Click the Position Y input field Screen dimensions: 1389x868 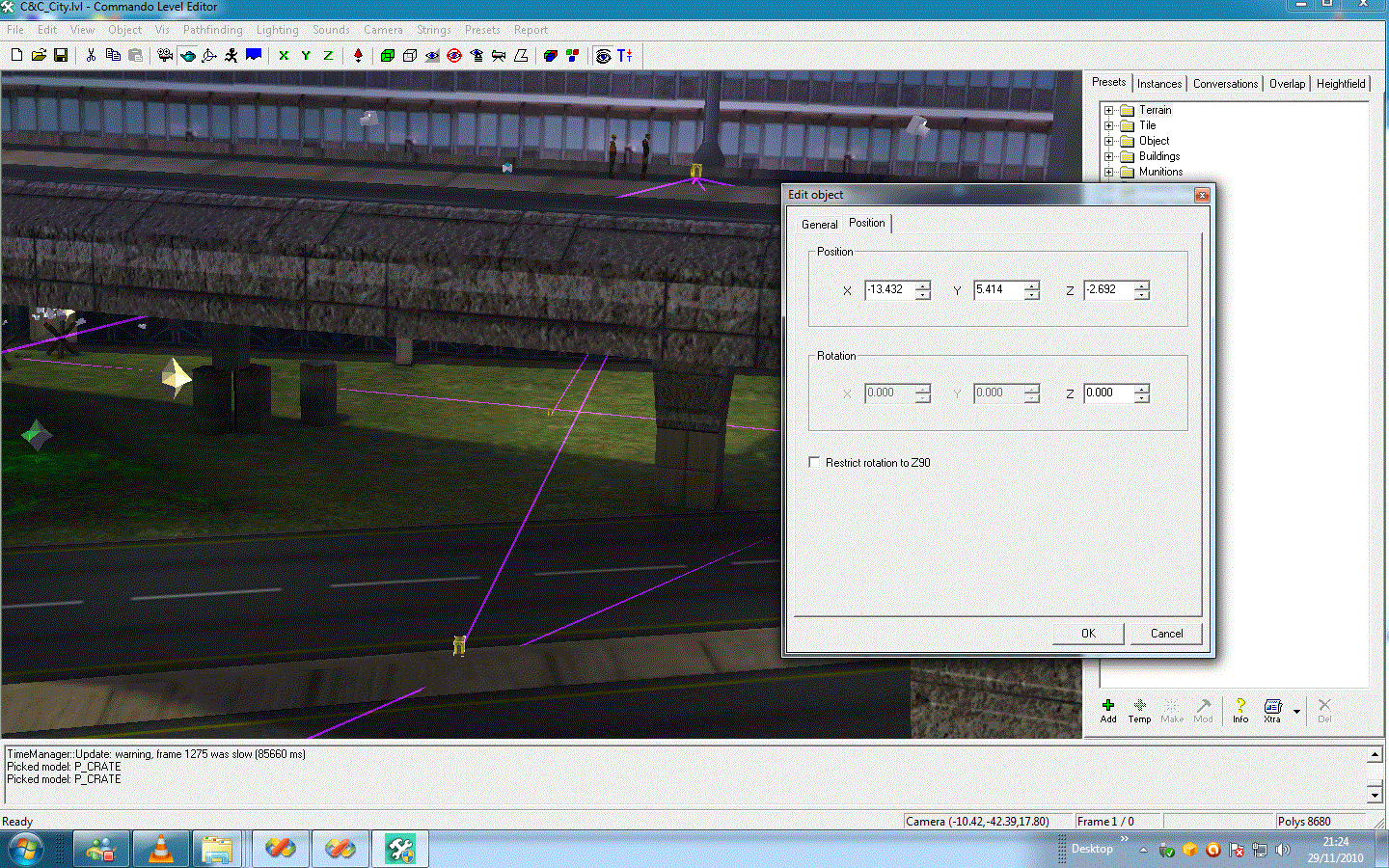pyautogui.click(x=997, y=289)
